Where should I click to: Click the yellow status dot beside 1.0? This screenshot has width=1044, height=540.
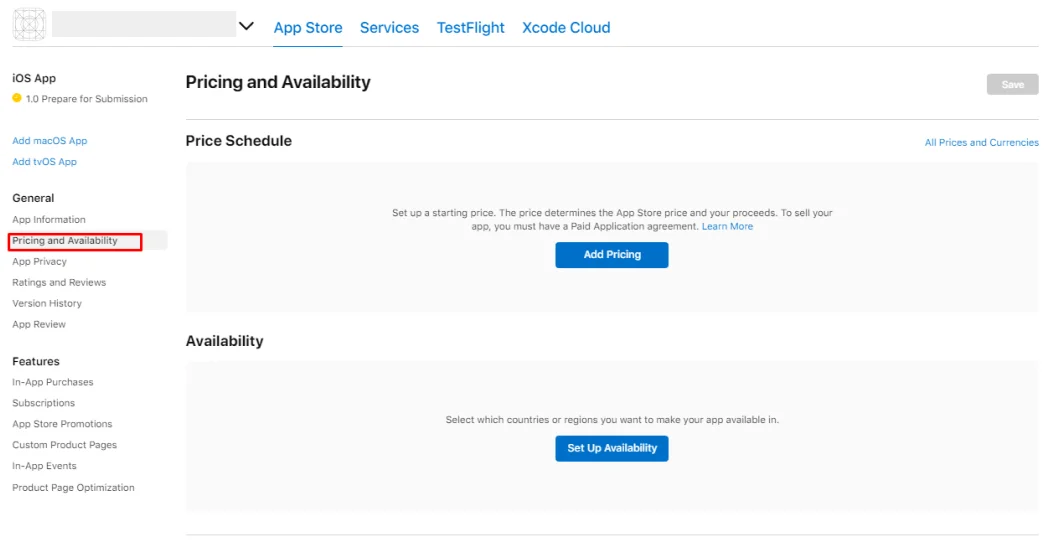click(17, 98)
